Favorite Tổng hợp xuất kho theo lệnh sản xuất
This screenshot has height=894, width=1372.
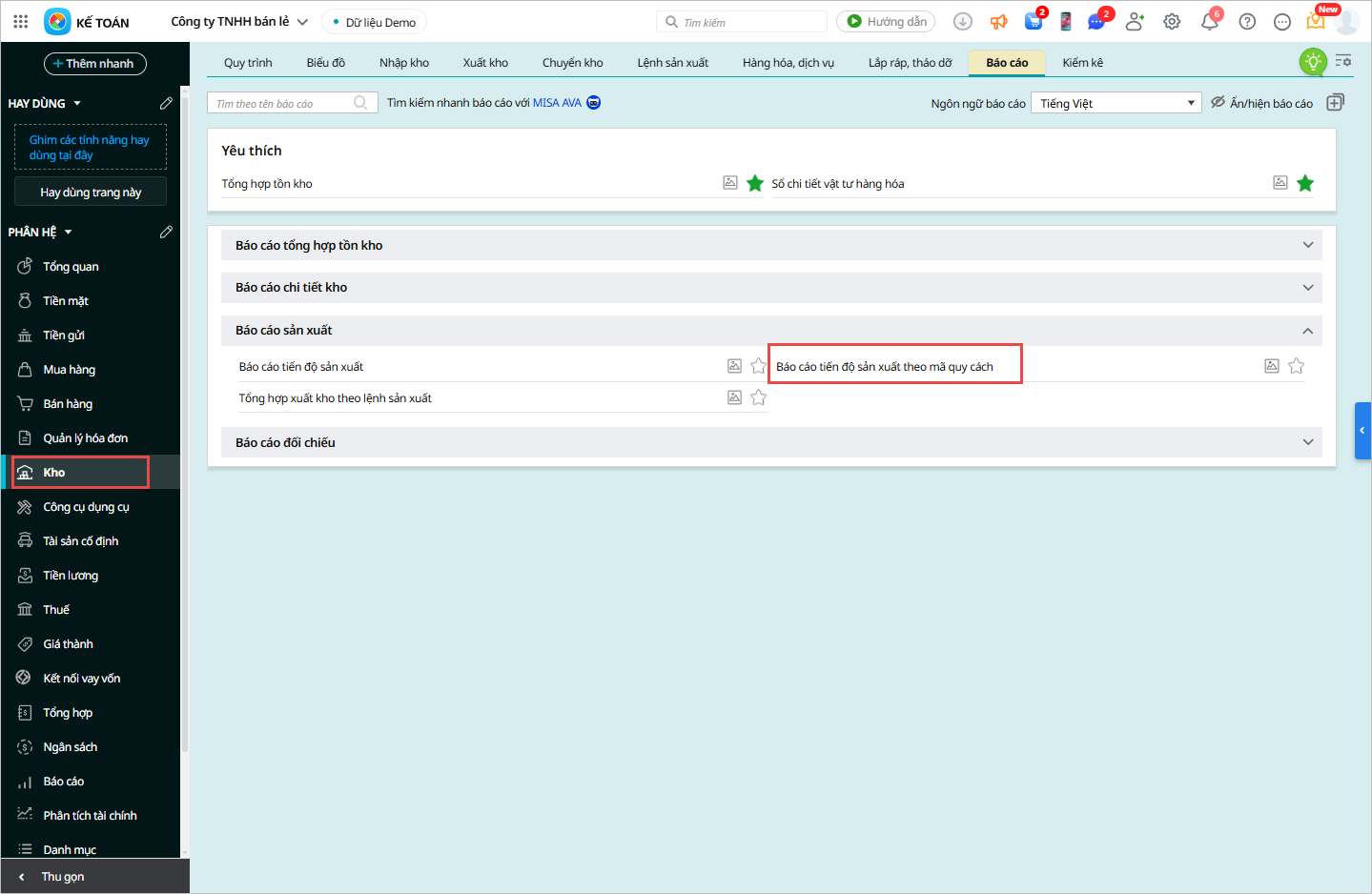[758, 397]
